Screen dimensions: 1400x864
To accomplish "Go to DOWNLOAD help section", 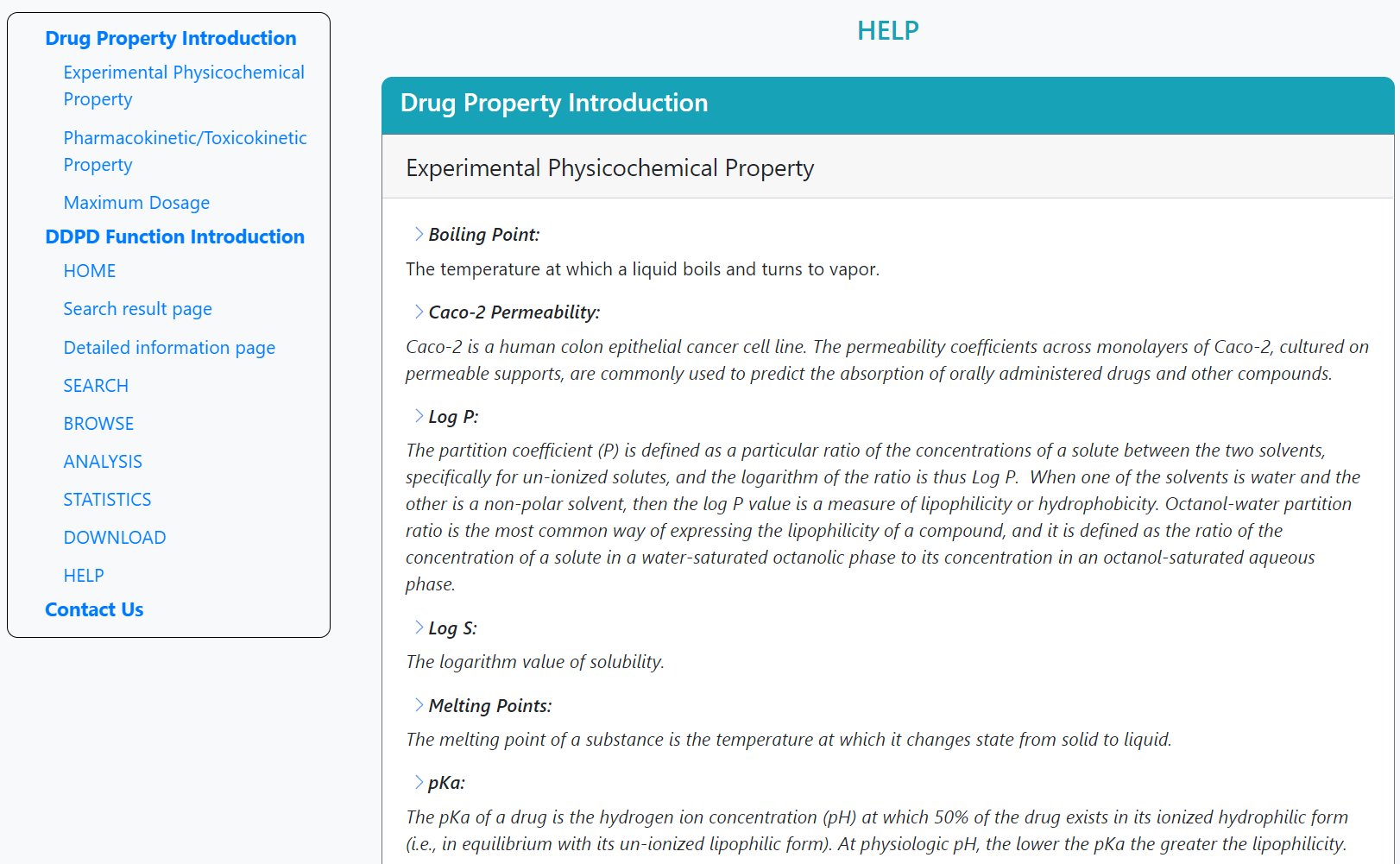I will [x=115, y=538].
